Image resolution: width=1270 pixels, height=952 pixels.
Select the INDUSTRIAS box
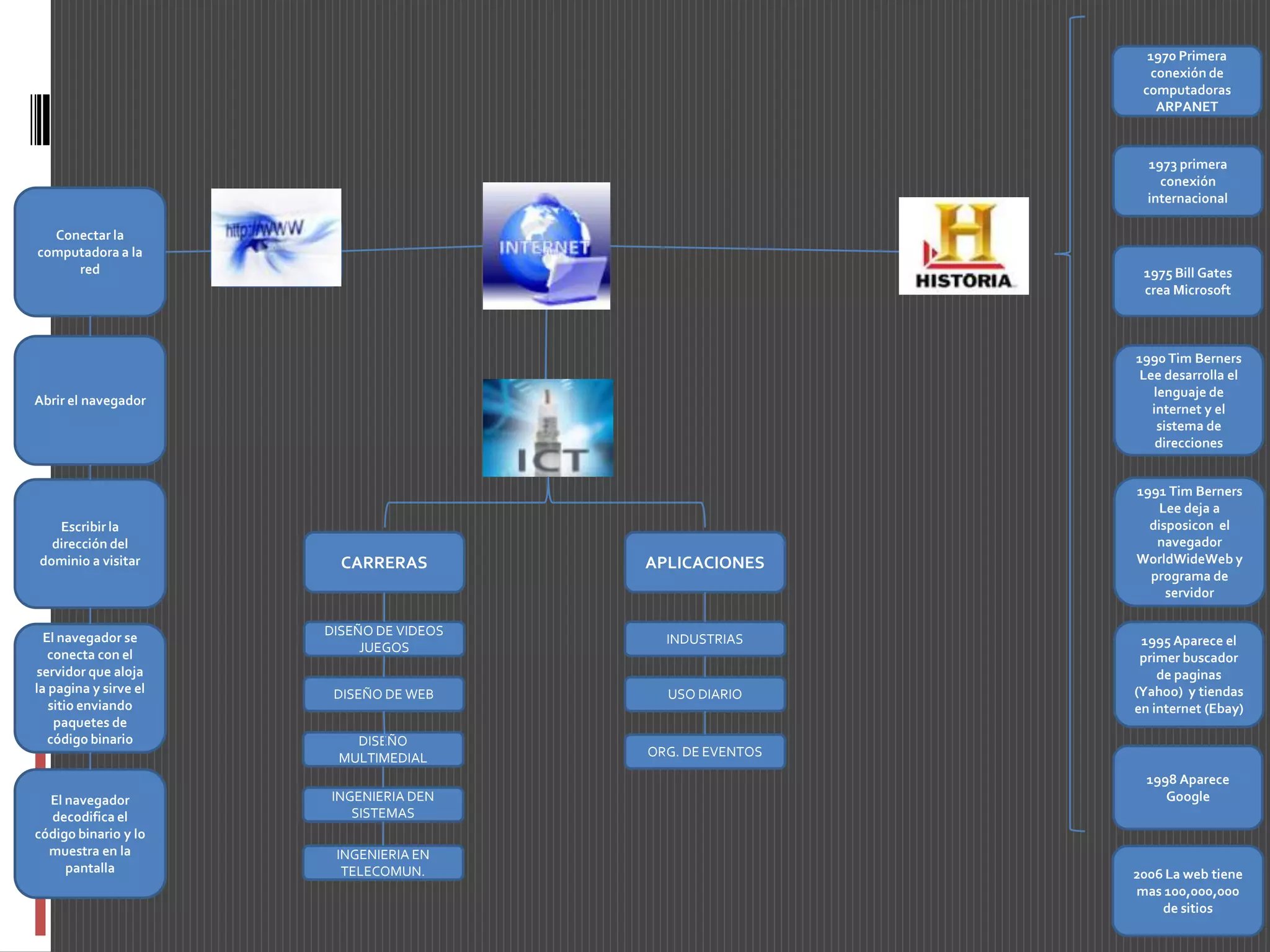[704, 639]
